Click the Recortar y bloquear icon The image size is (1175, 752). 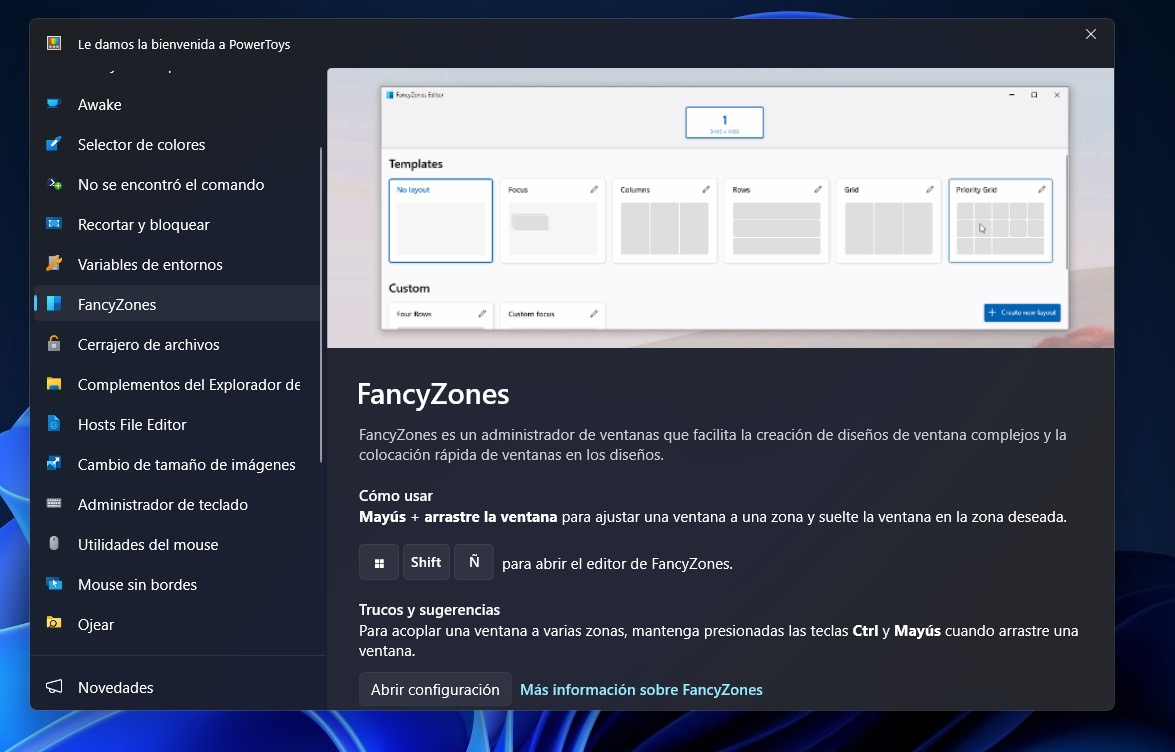54,224
